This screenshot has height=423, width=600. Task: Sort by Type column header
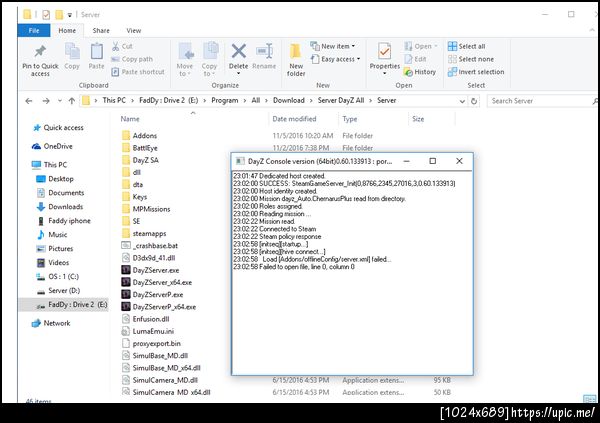349,119
